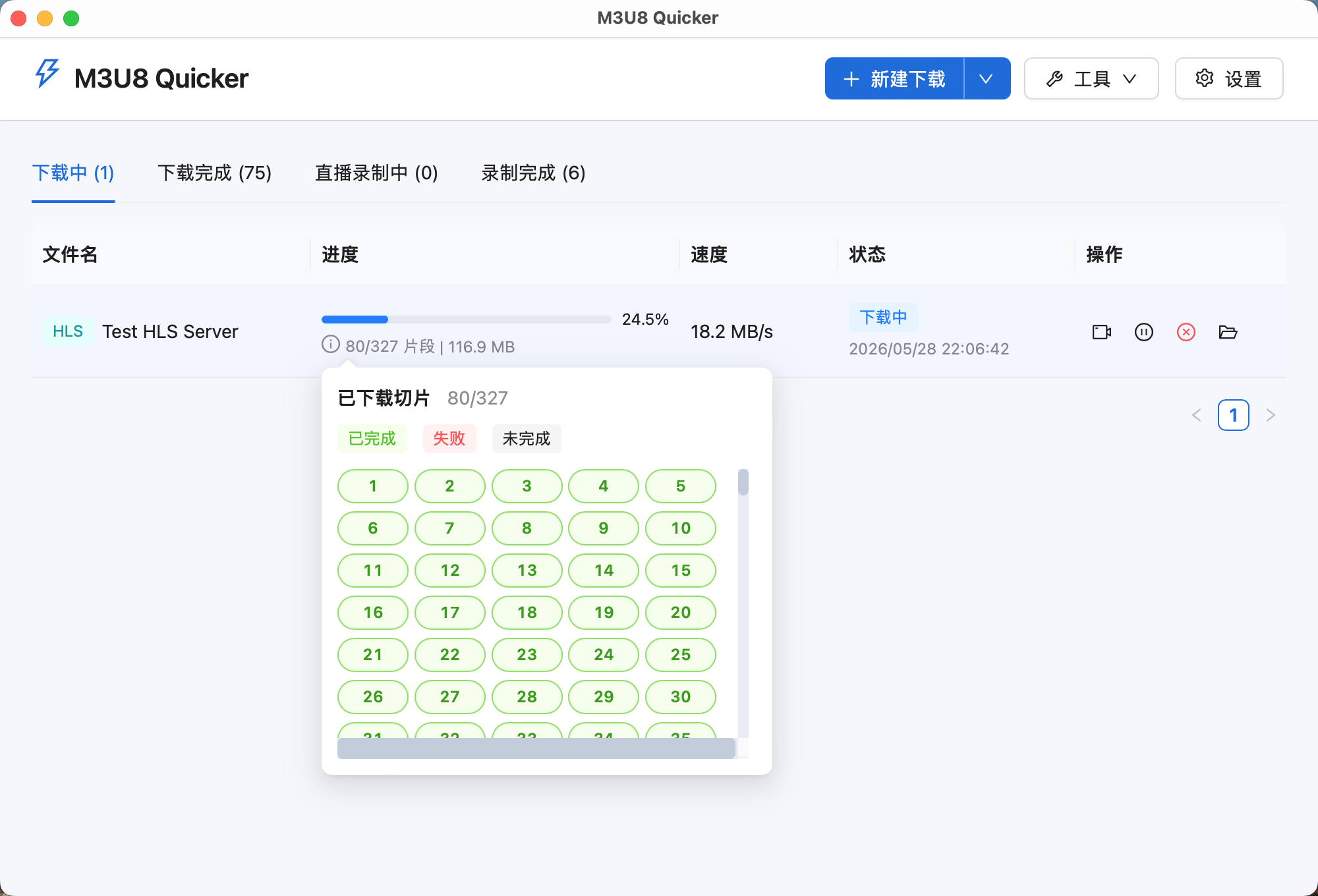Image resolution: width=1318 pixels, height=896 pixels.
Task: Click the HLS type tag
Action: click(68, 331)
